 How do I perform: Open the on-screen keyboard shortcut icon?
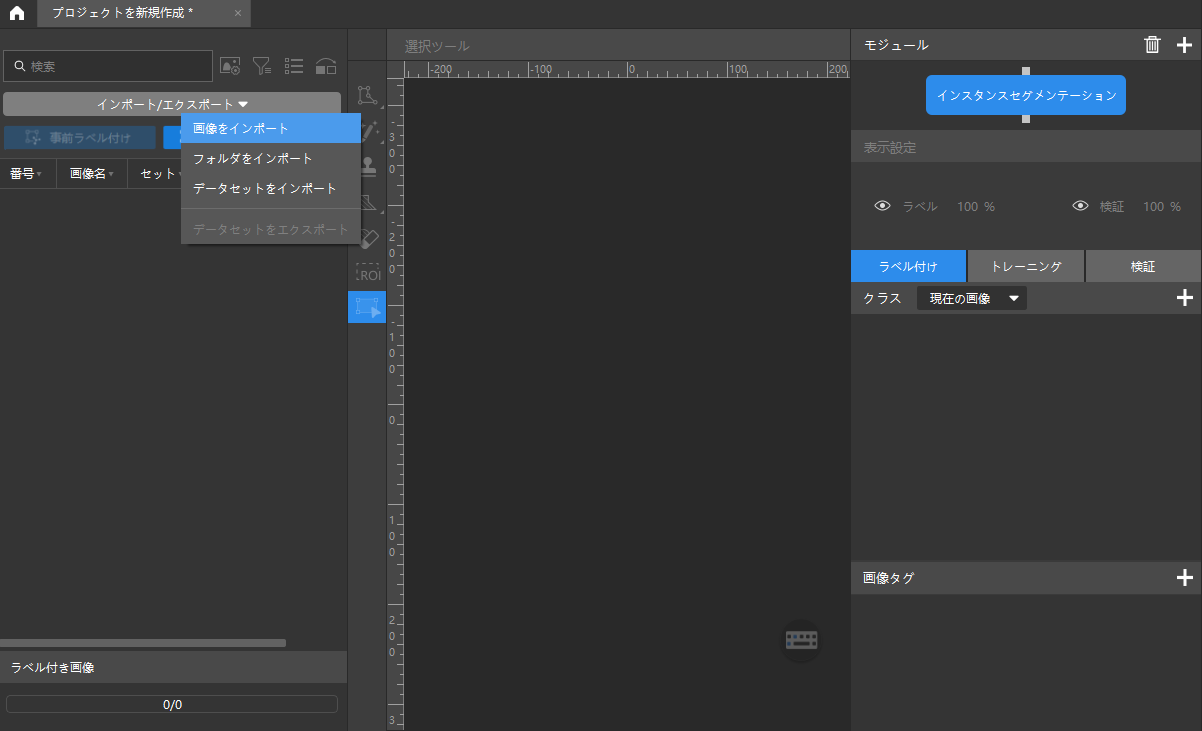[801, 640]
